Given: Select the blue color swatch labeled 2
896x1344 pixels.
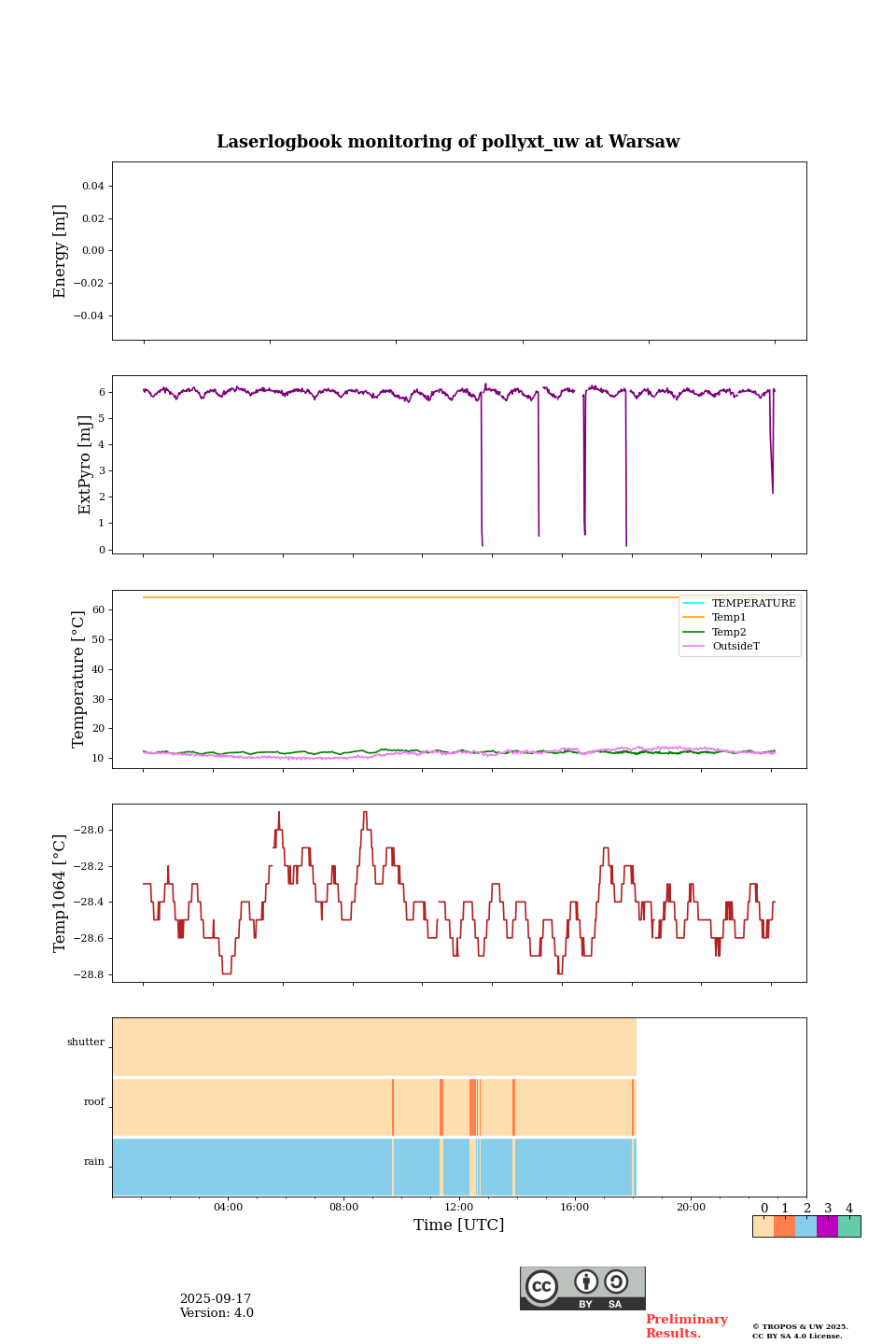Looking at the screenshot, I should coord(805,1226).
